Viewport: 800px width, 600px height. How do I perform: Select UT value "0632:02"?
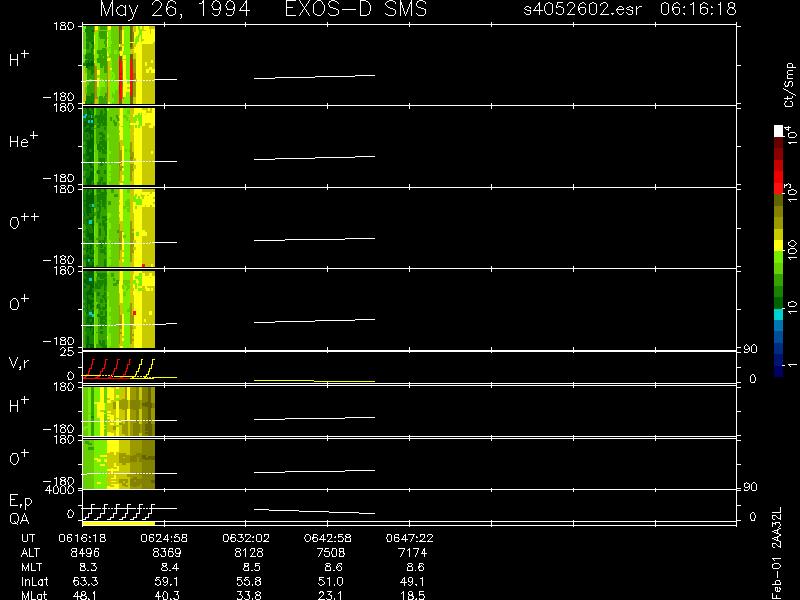pyautogui.click(x=246, y=538)
